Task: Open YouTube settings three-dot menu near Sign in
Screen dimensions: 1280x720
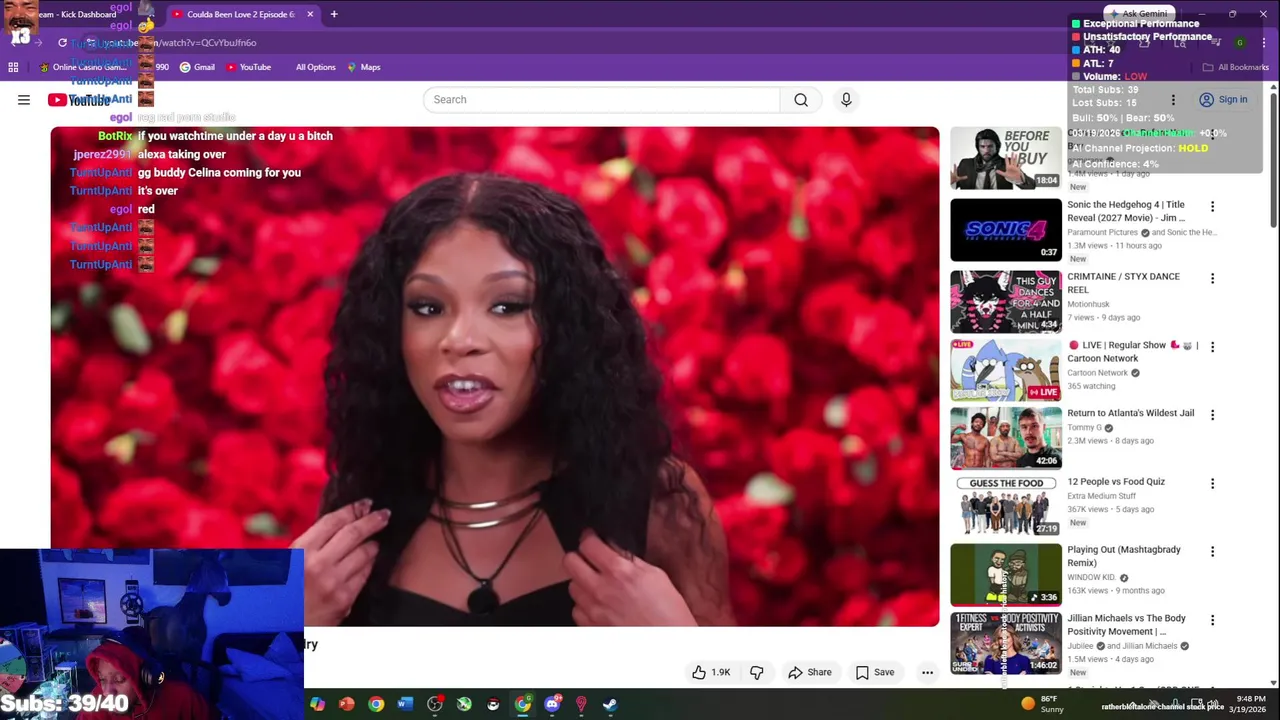Action: [1173, 100]
